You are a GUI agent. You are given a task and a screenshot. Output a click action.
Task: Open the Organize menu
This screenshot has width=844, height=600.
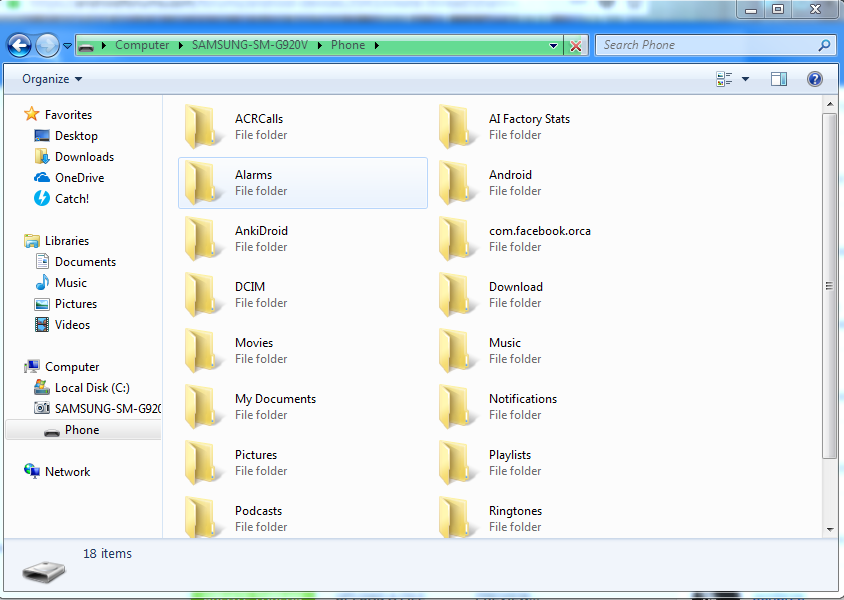[52, 79]
